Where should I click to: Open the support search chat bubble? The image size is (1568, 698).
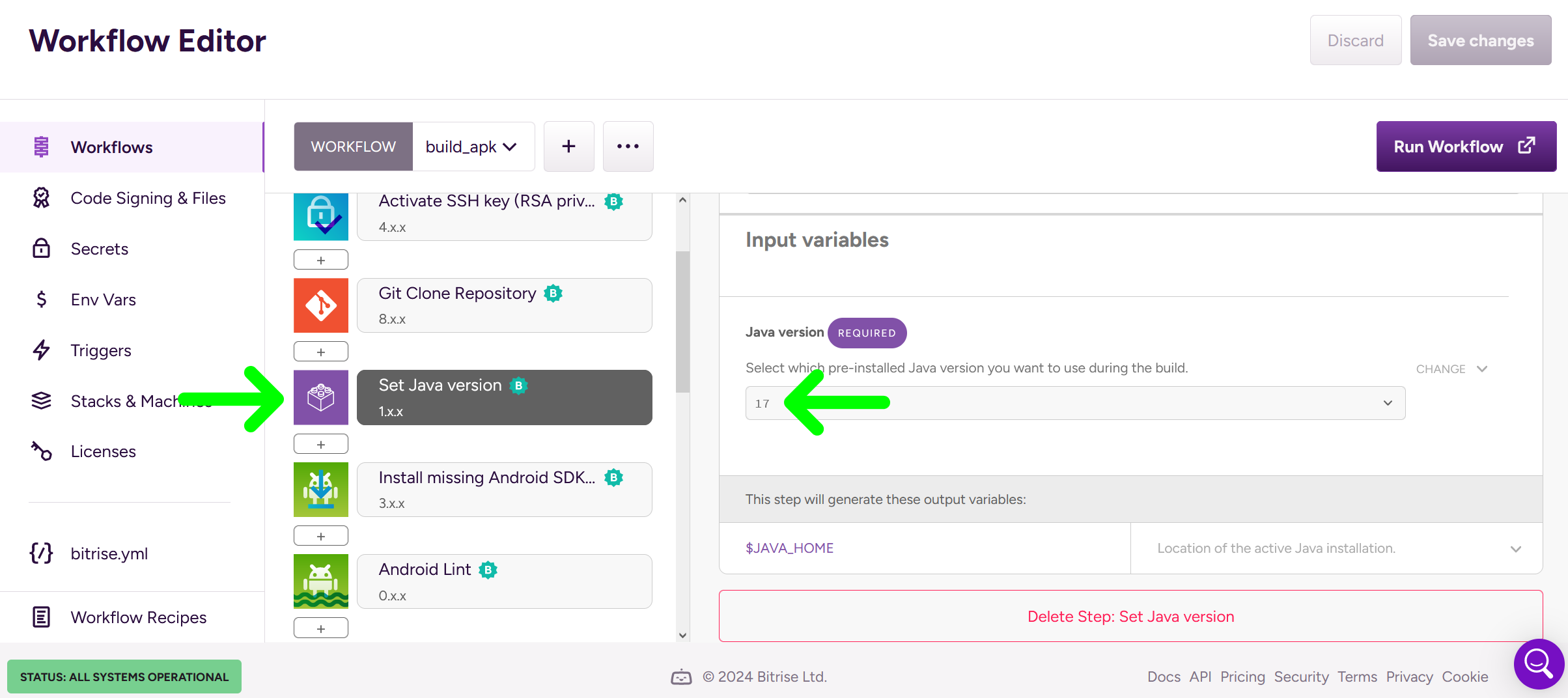(1538, 663)
